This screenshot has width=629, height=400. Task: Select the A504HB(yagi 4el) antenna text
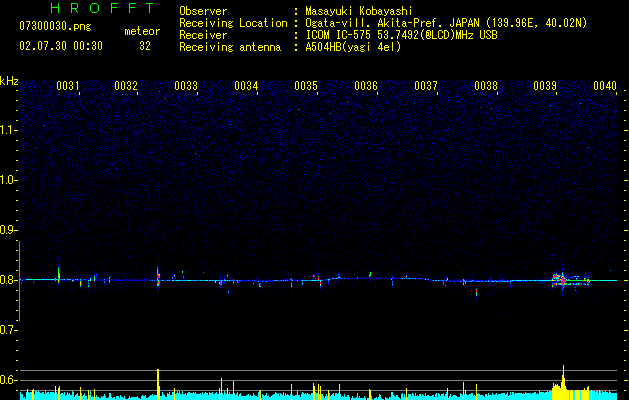click(353, 47)
